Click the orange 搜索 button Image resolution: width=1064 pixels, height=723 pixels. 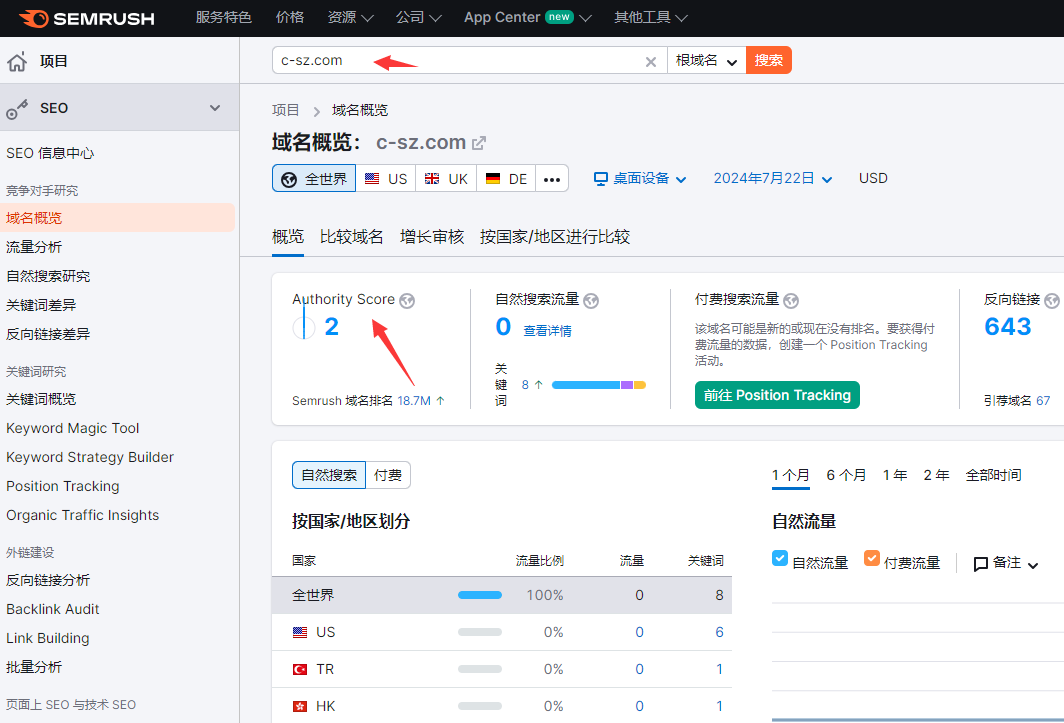coord(768,60)
